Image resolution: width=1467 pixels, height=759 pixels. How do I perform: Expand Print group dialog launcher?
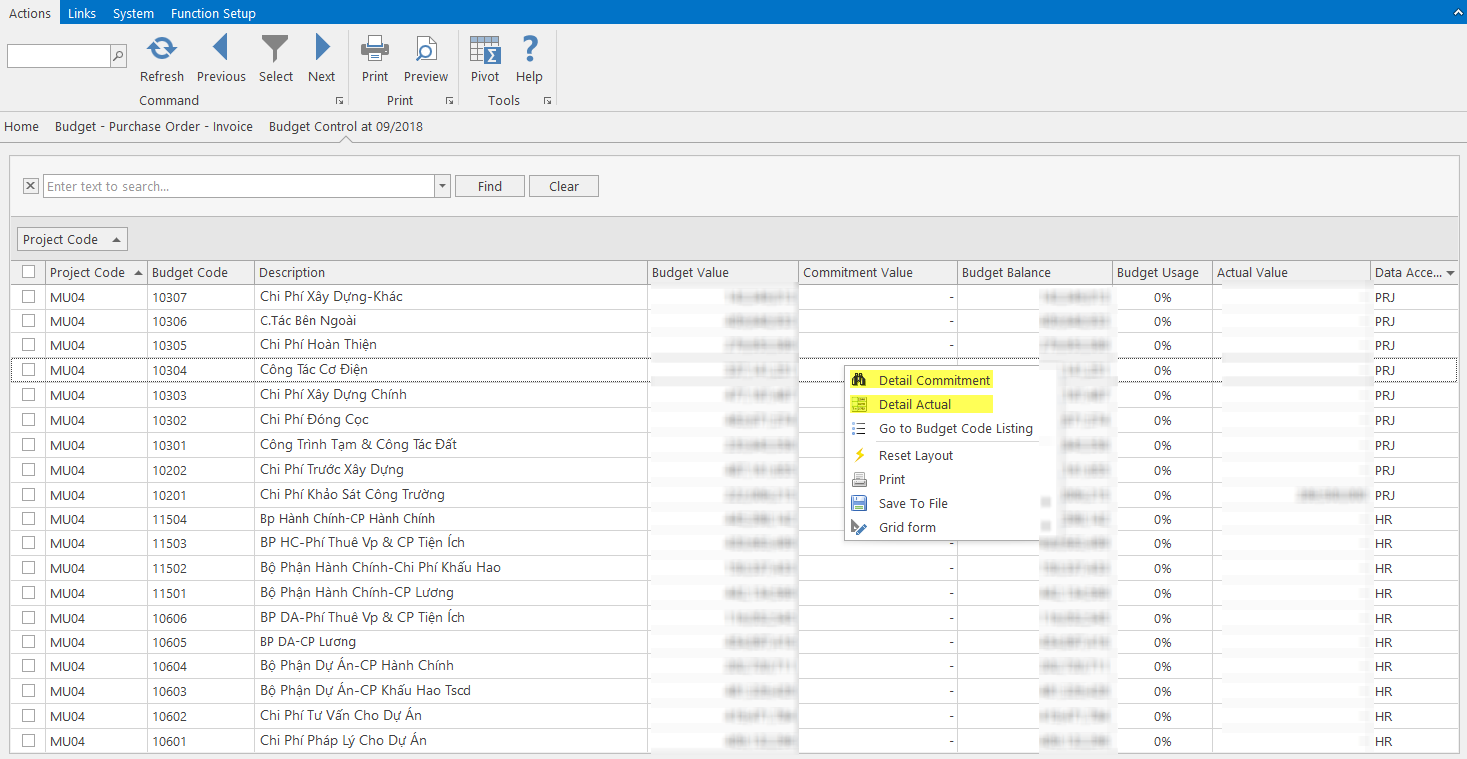(x=449, y=101)
